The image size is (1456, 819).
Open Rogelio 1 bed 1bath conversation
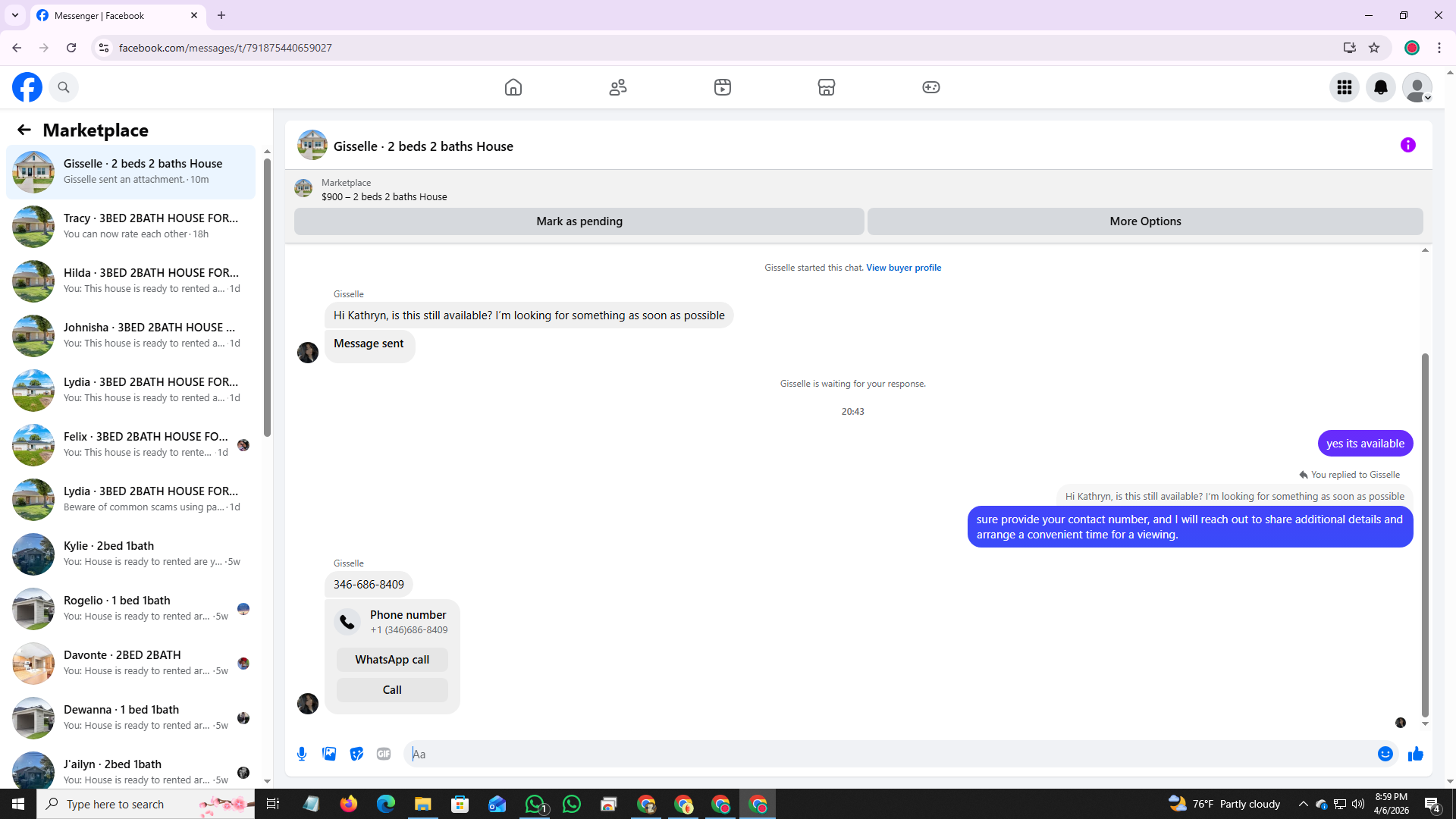pyautogui.click(x=131, y=609)
